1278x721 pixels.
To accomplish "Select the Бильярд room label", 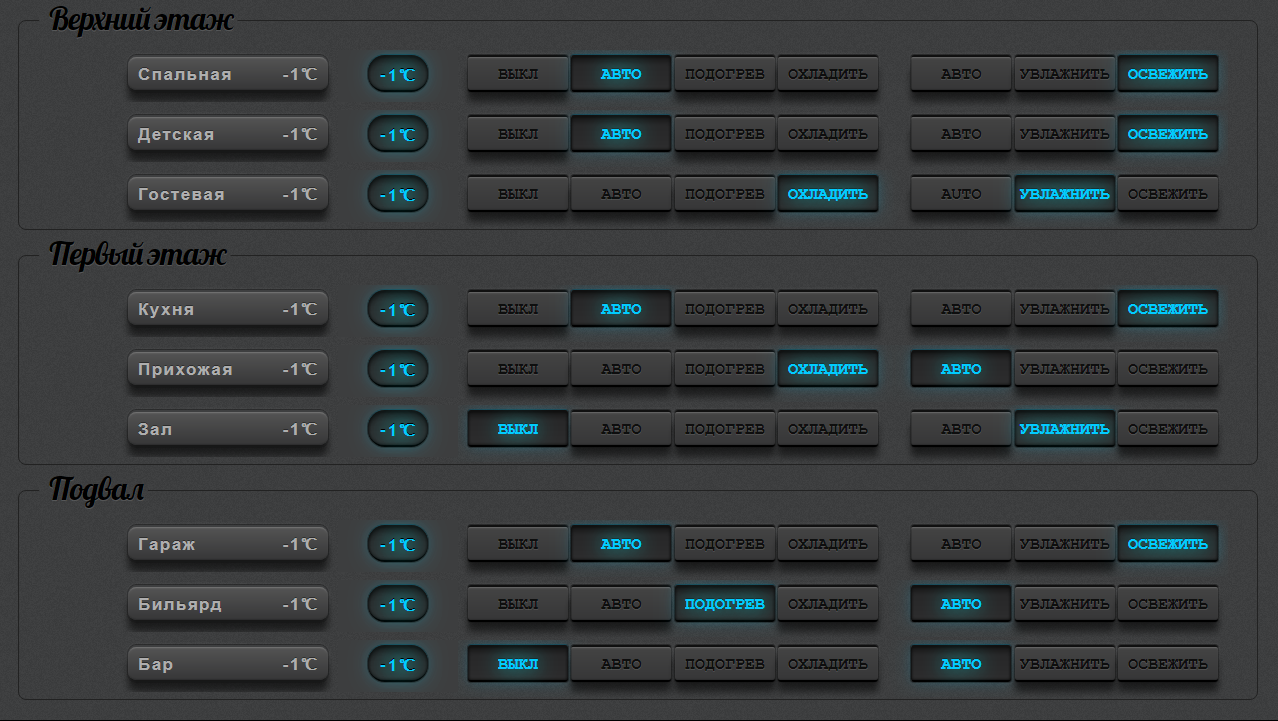I will [228, 604].
